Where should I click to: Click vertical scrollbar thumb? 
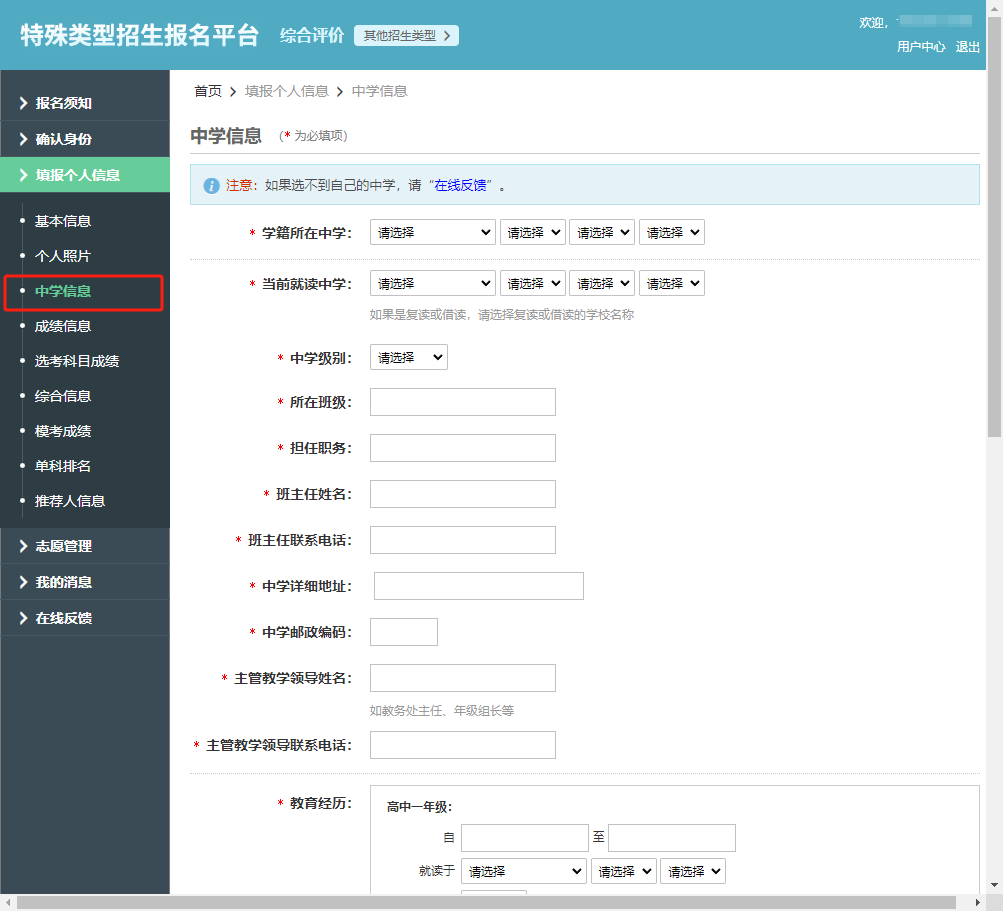point(994,226)
